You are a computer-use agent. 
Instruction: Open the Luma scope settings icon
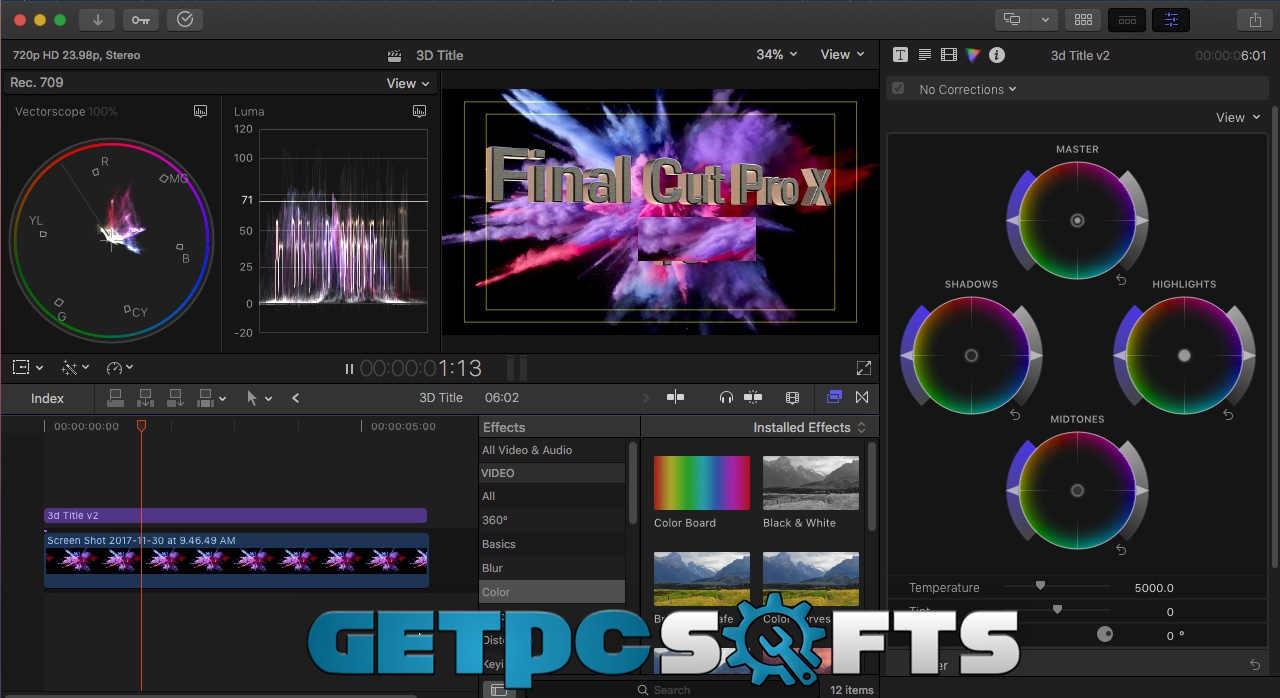pos(420,111)
